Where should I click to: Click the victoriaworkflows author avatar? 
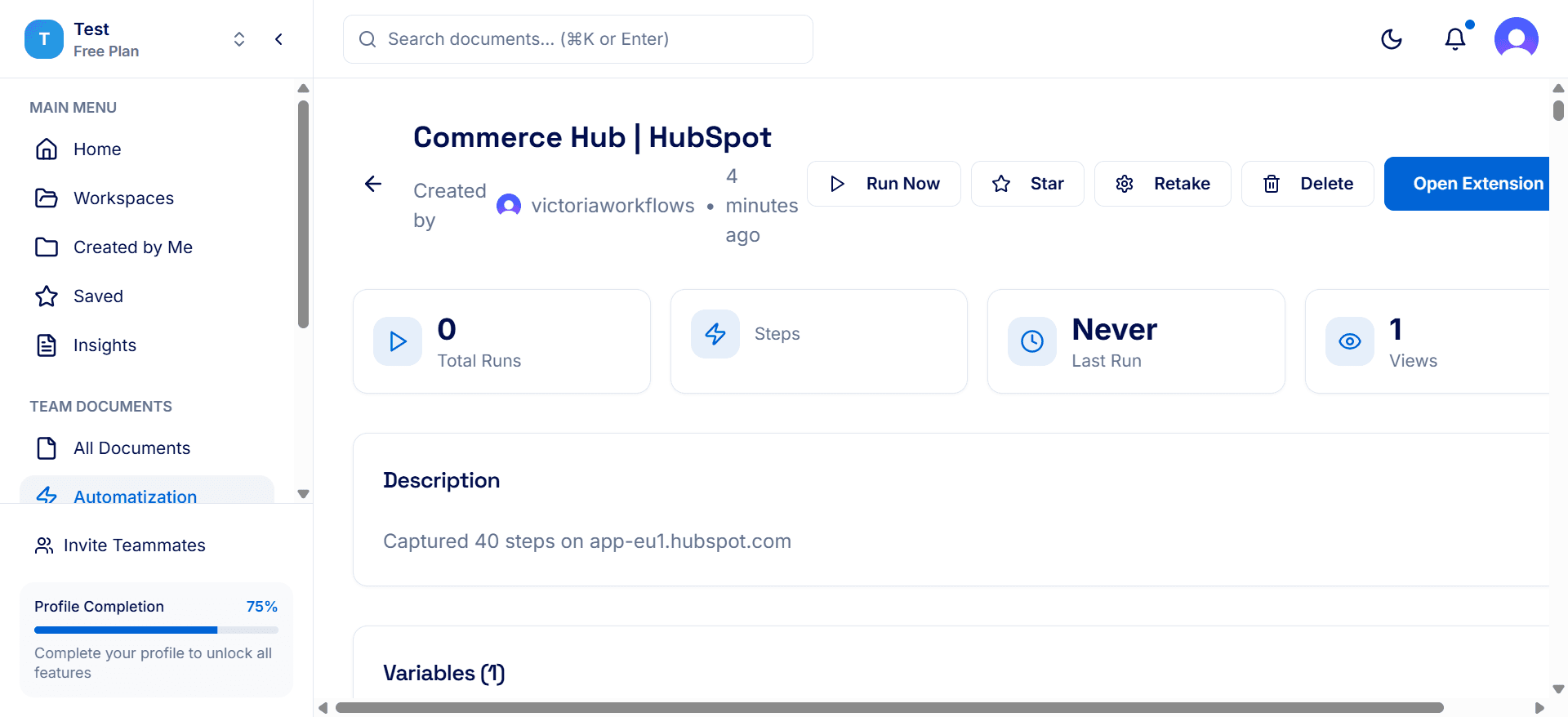(509, 205)
